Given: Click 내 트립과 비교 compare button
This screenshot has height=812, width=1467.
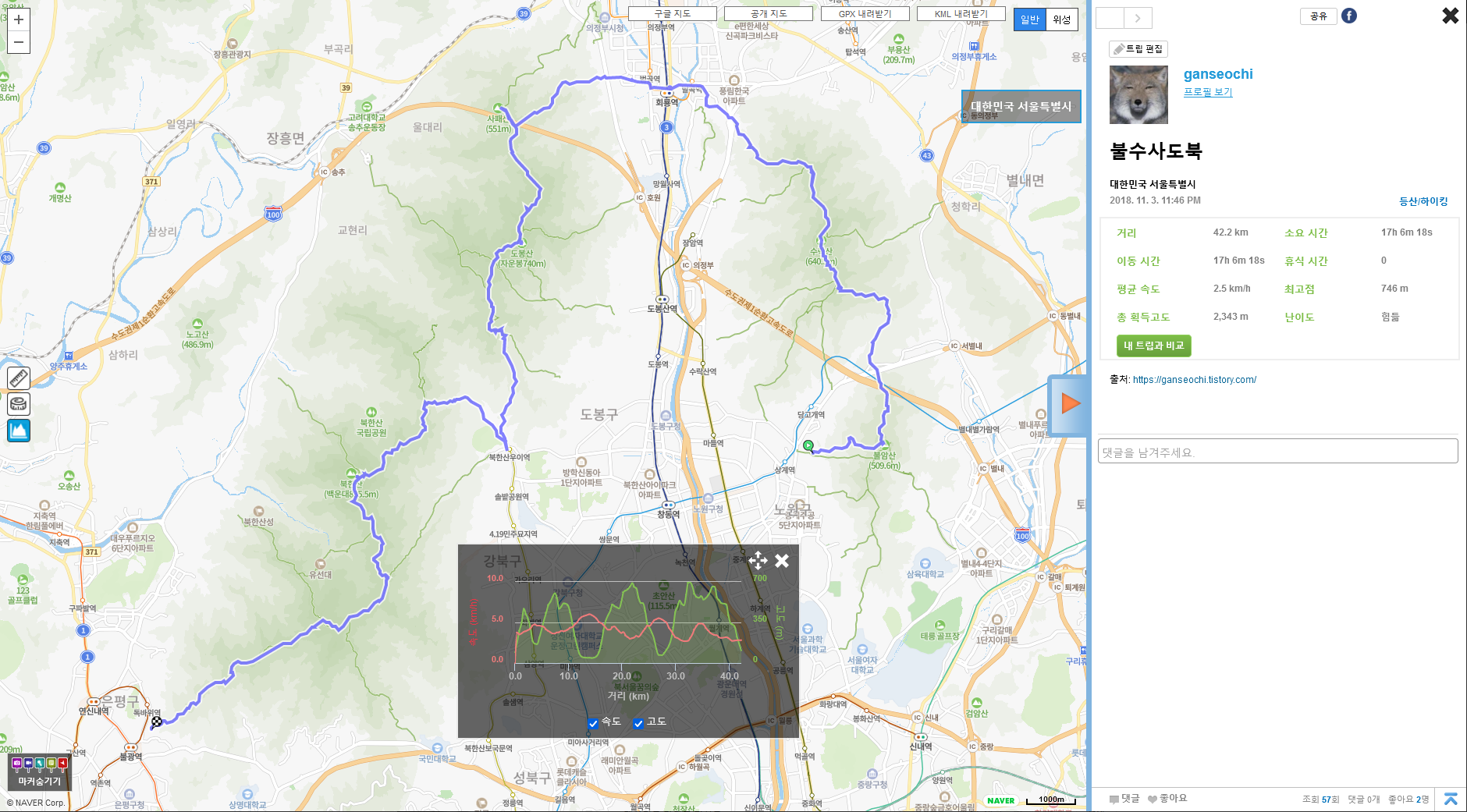Looking at the screenshot, I should [1153, 346].
